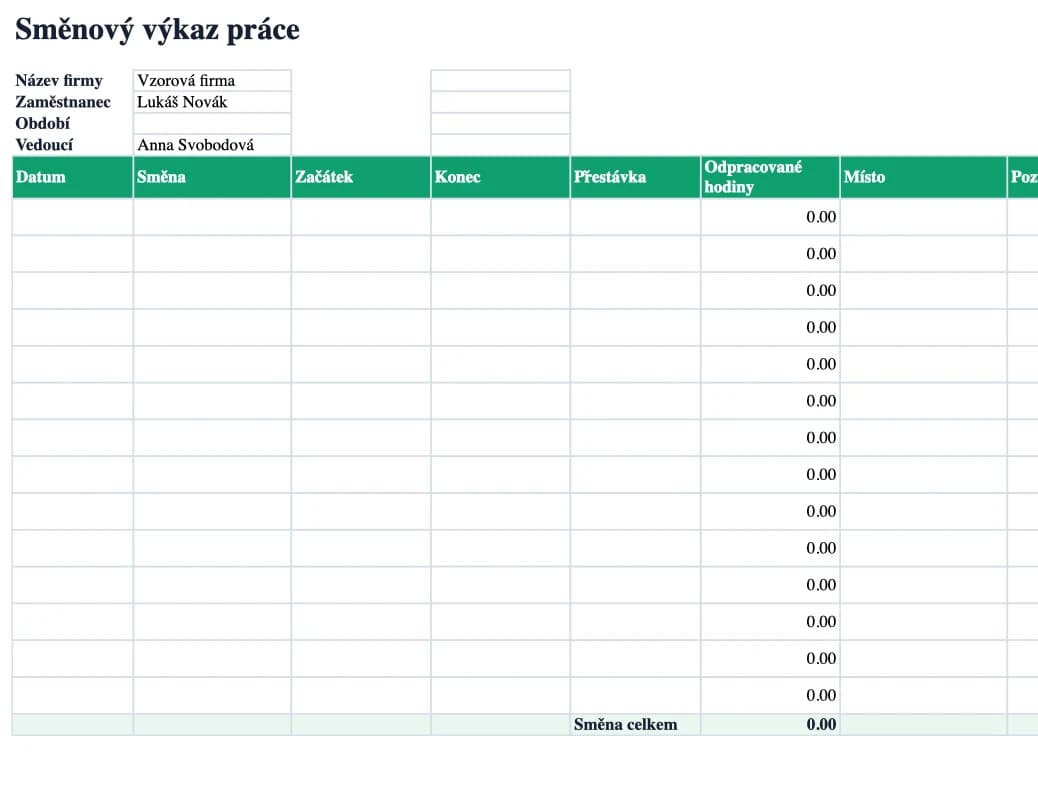
Task: Click the 'Období' label cell
Action: 72,123
